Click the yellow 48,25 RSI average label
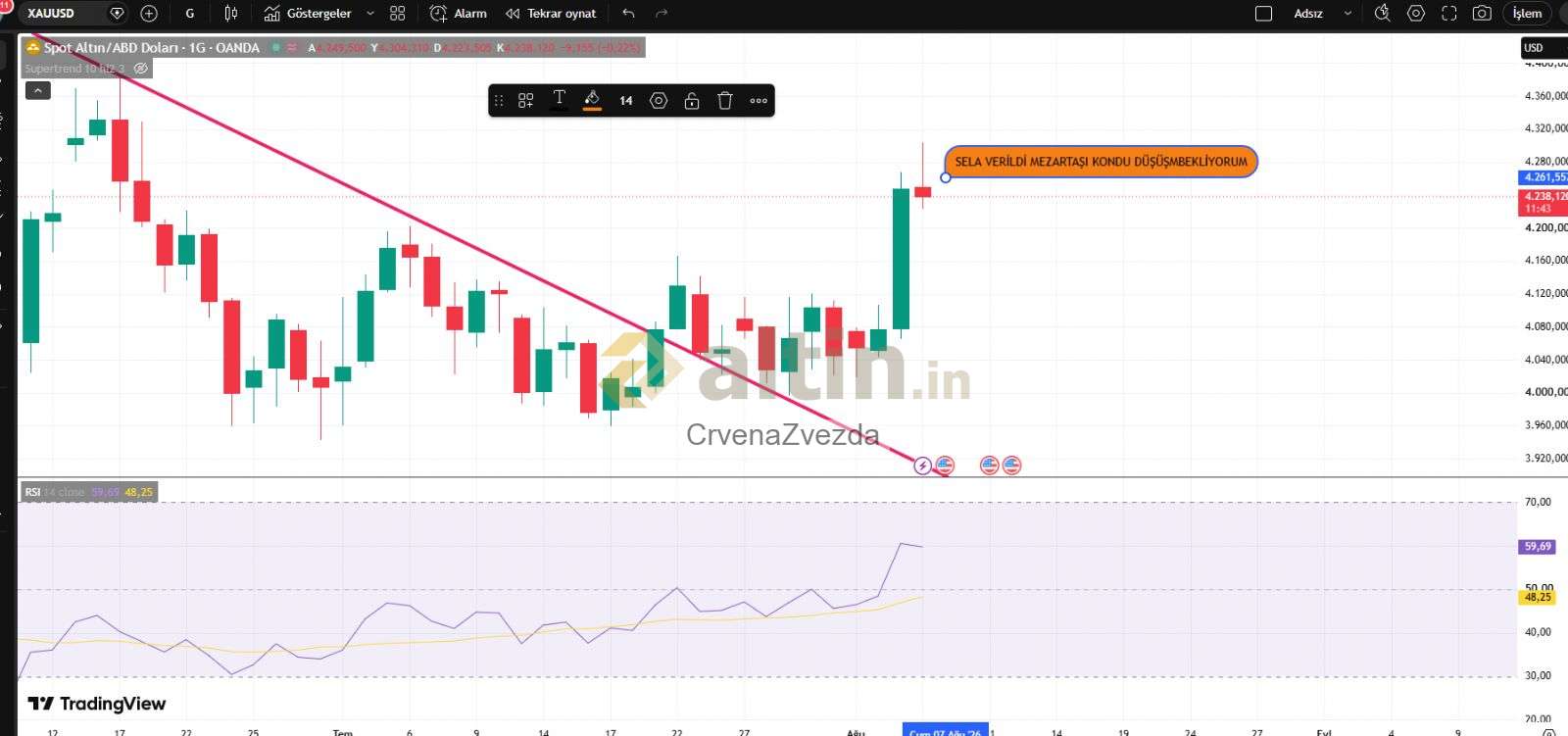Viewport: 1568px width, 736px height. pyautogui.click(x=1538, y=597)
